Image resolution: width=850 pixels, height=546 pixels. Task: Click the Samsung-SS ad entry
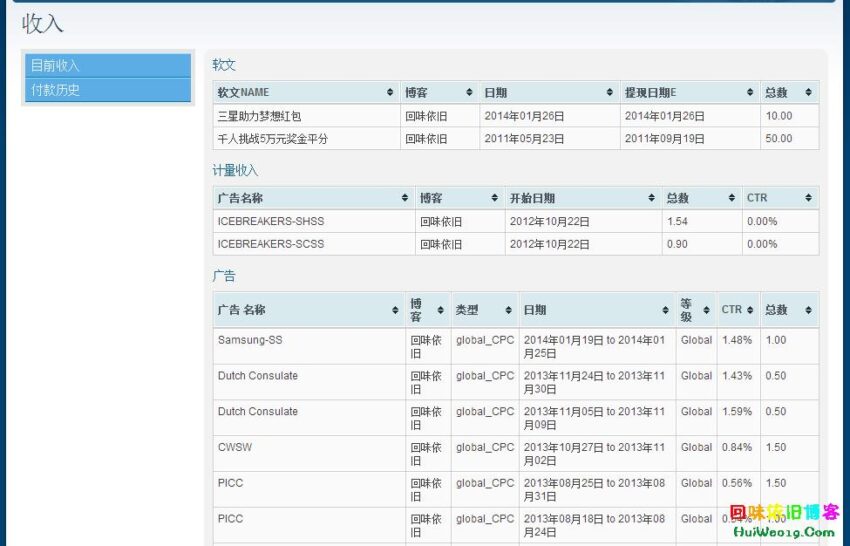pos(250,340)
